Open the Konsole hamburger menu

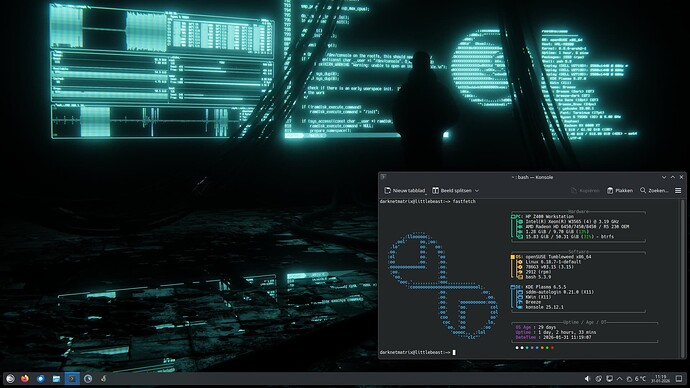coord(678,190)
